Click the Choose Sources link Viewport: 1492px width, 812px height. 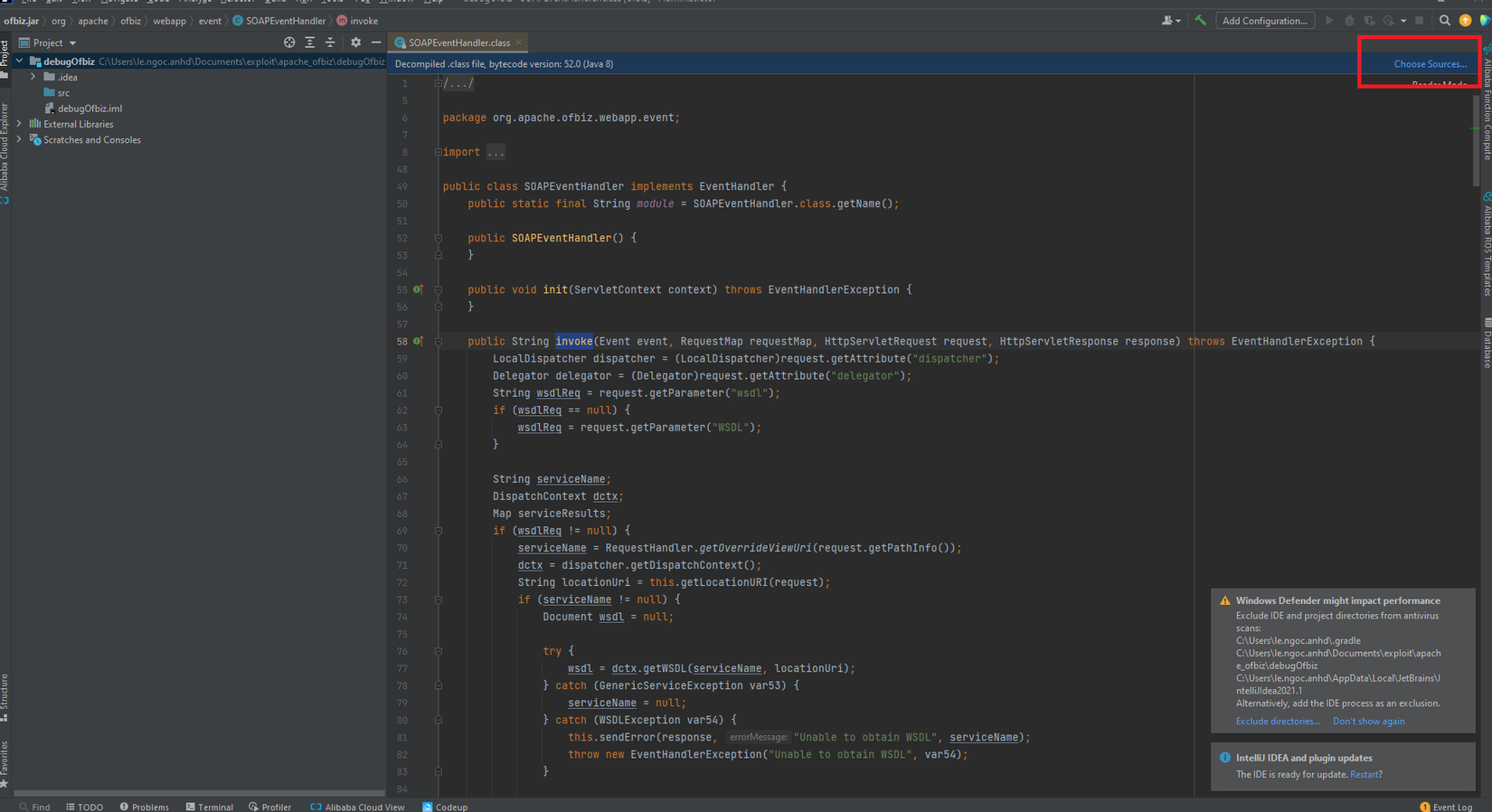pyautogui.click(x=1430, y=64)
